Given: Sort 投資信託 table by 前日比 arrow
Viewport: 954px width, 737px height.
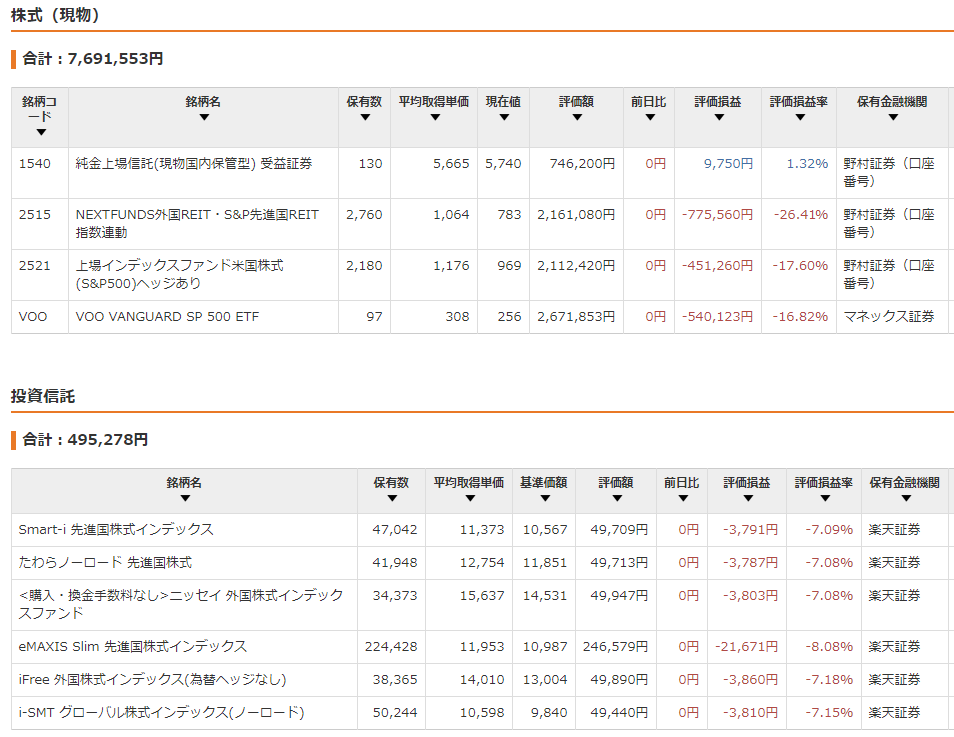Looking at the screenshot, I should [x=682, y=498].
